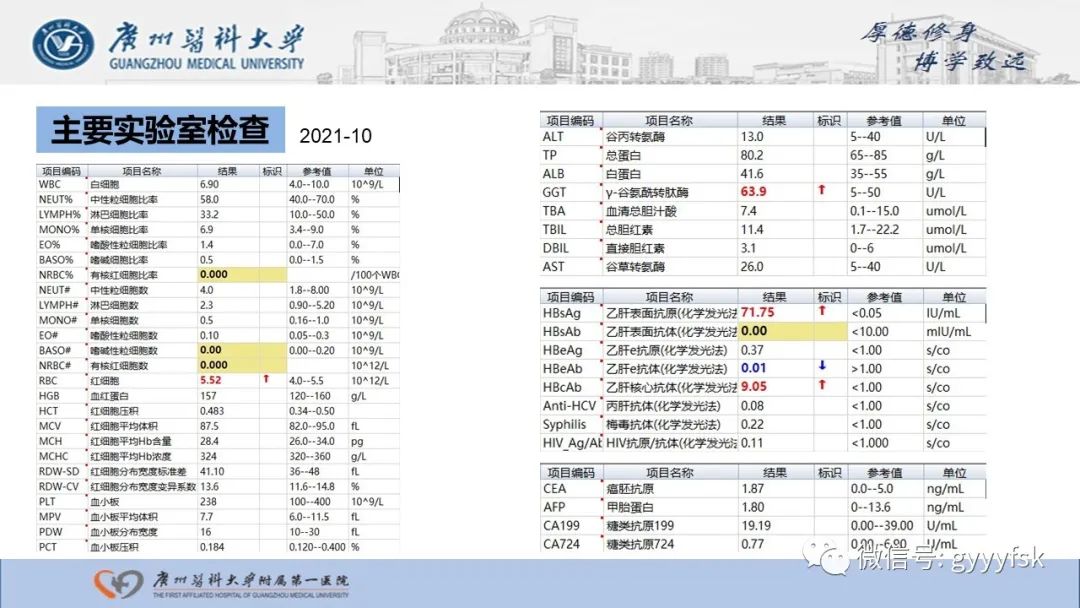The width and height of the screenshot is (1080, 608).
Task: Select the MCV reference range 82.0--95.0
Action: 311,426
